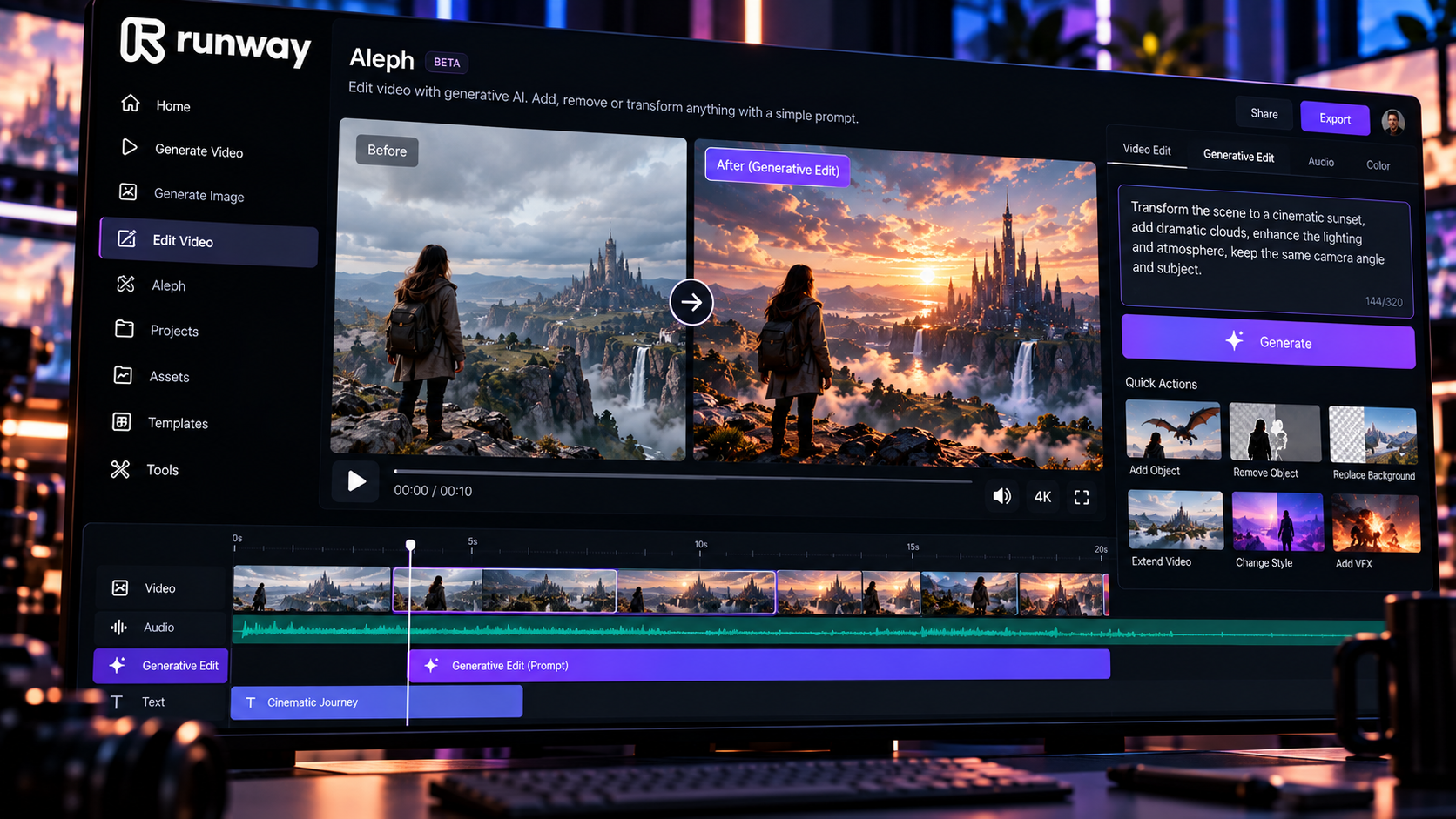Click the Share button
1456x819 pixels.
(1264, 113)
